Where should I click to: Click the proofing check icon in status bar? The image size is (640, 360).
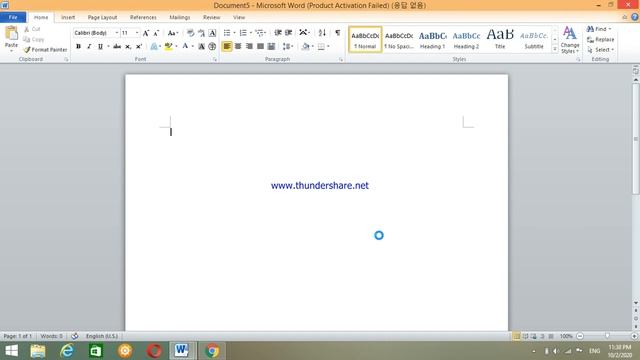coord(75,336)
